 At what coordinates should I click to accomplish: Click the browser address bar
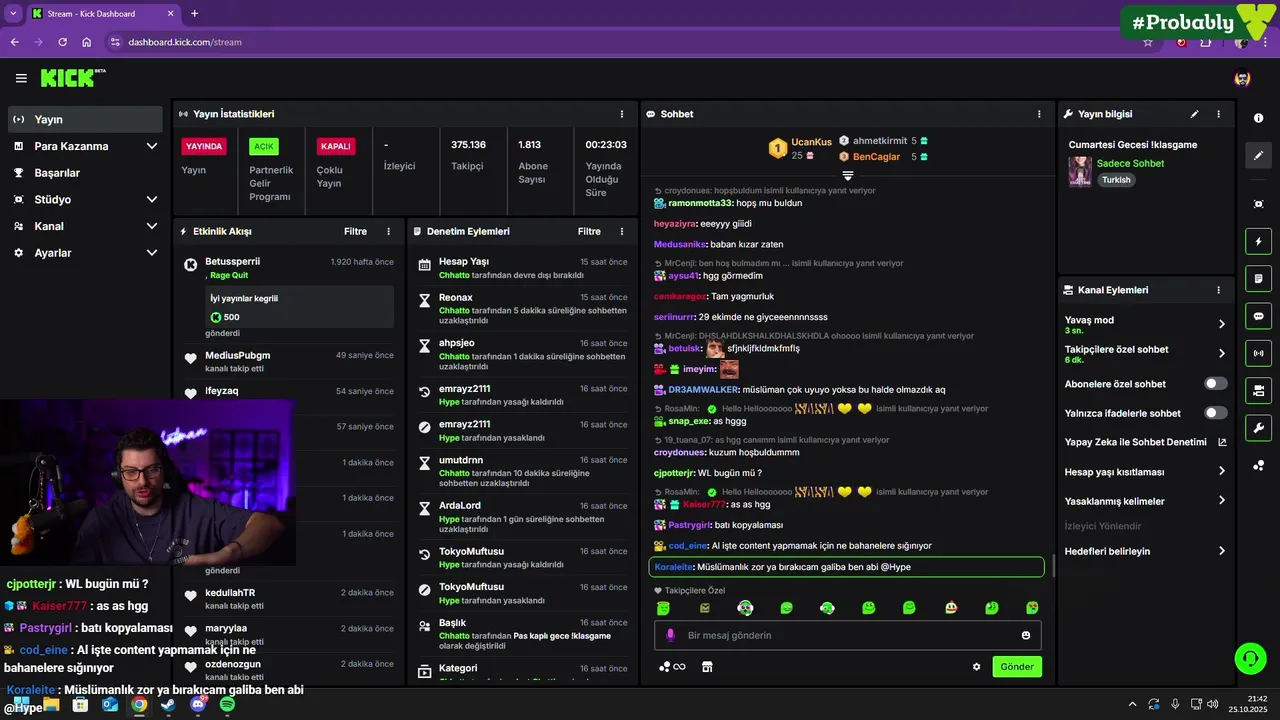(x=620, y=42)
